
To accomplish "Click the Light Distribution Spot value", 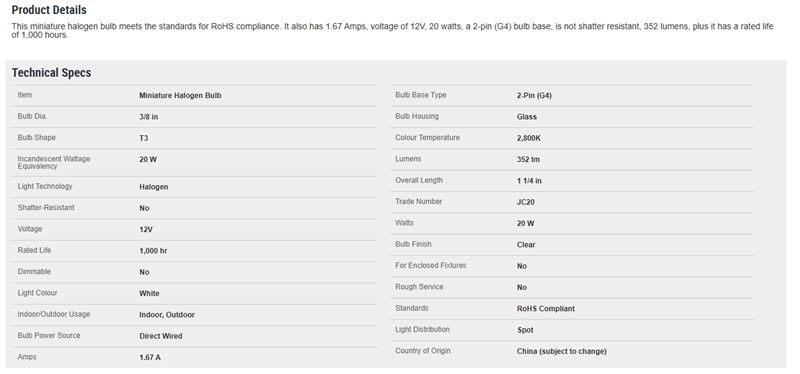I will (x=525, y=330).
